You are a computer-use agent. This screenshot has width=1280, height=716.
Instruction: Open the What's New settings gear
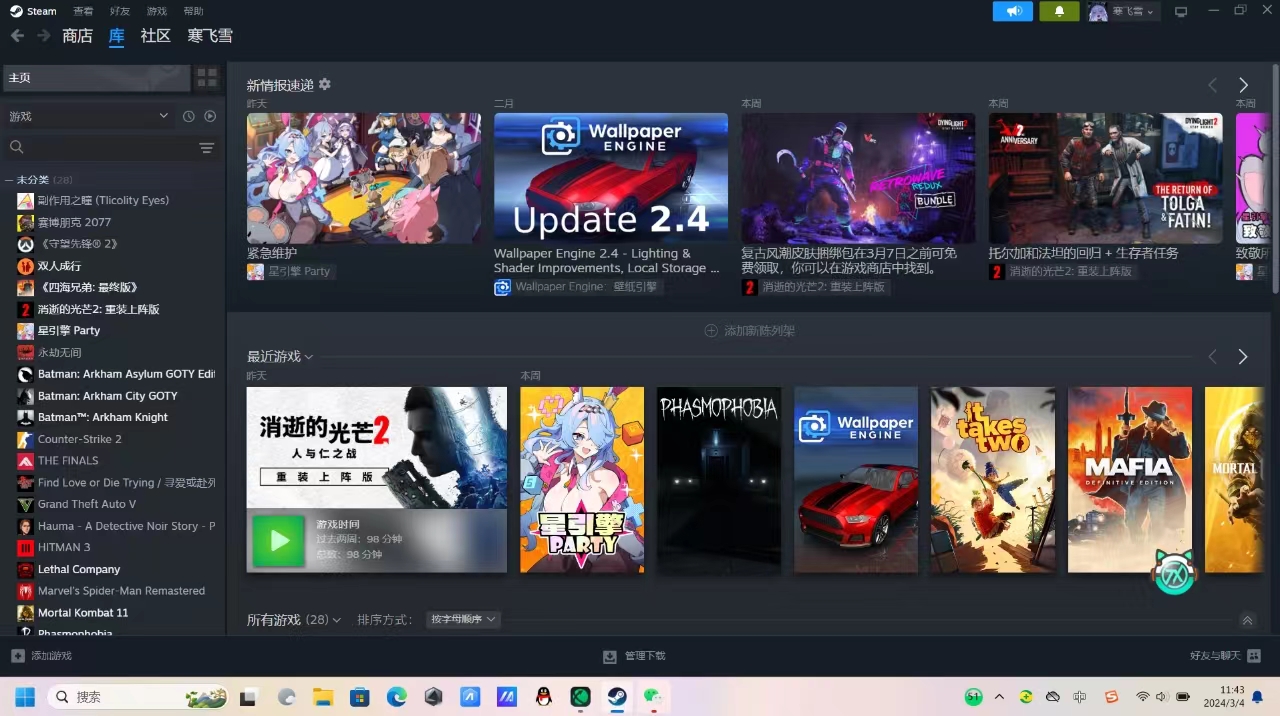324,85
